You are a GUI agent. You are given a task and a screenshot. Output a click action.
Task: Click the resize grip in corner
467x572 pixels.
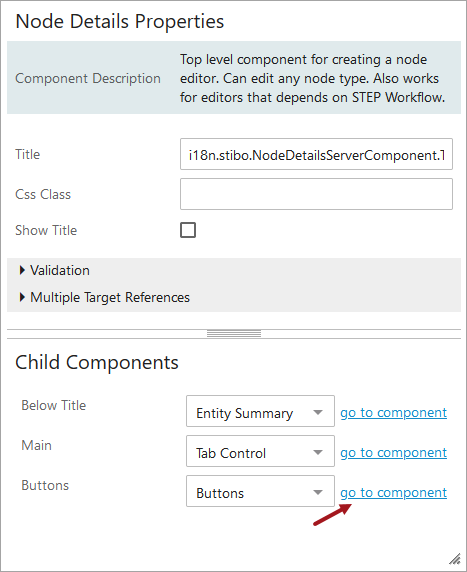[455, 559]
